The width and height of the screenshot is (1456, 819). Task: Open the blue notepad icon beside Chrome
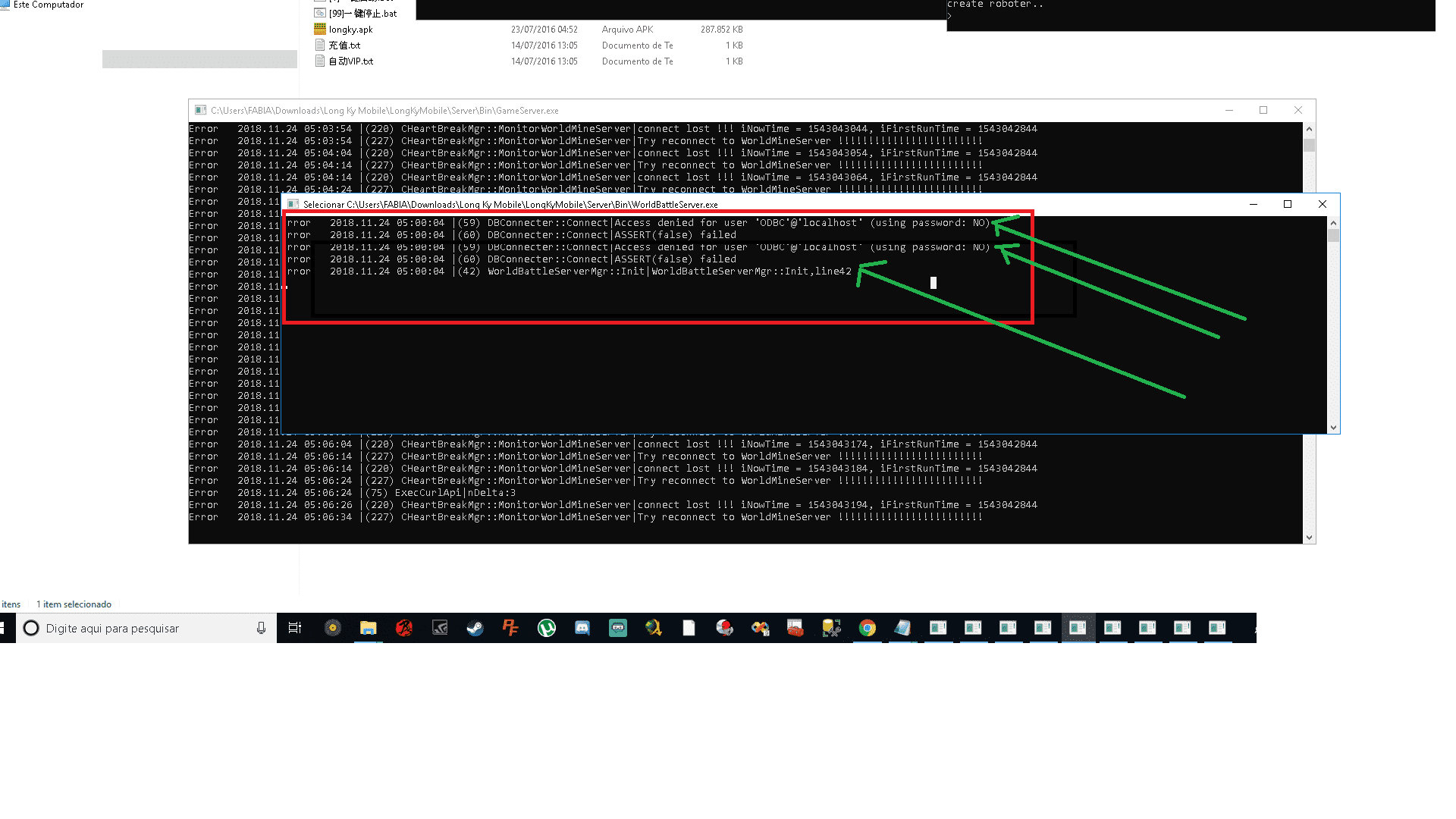click(x=902, y=628)
